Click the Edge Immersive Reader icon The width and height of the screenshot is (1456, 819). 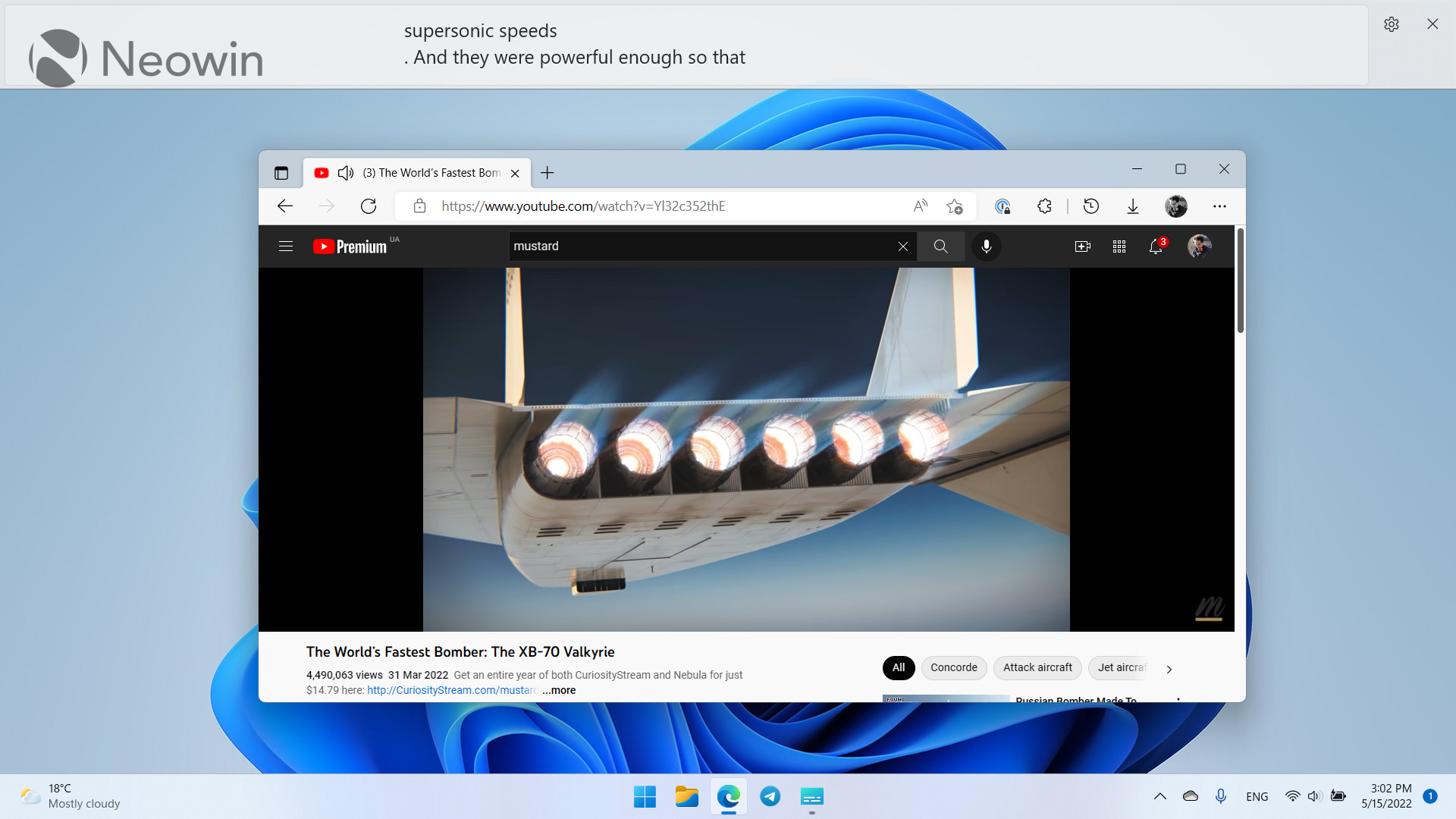(x=922, y=206)
